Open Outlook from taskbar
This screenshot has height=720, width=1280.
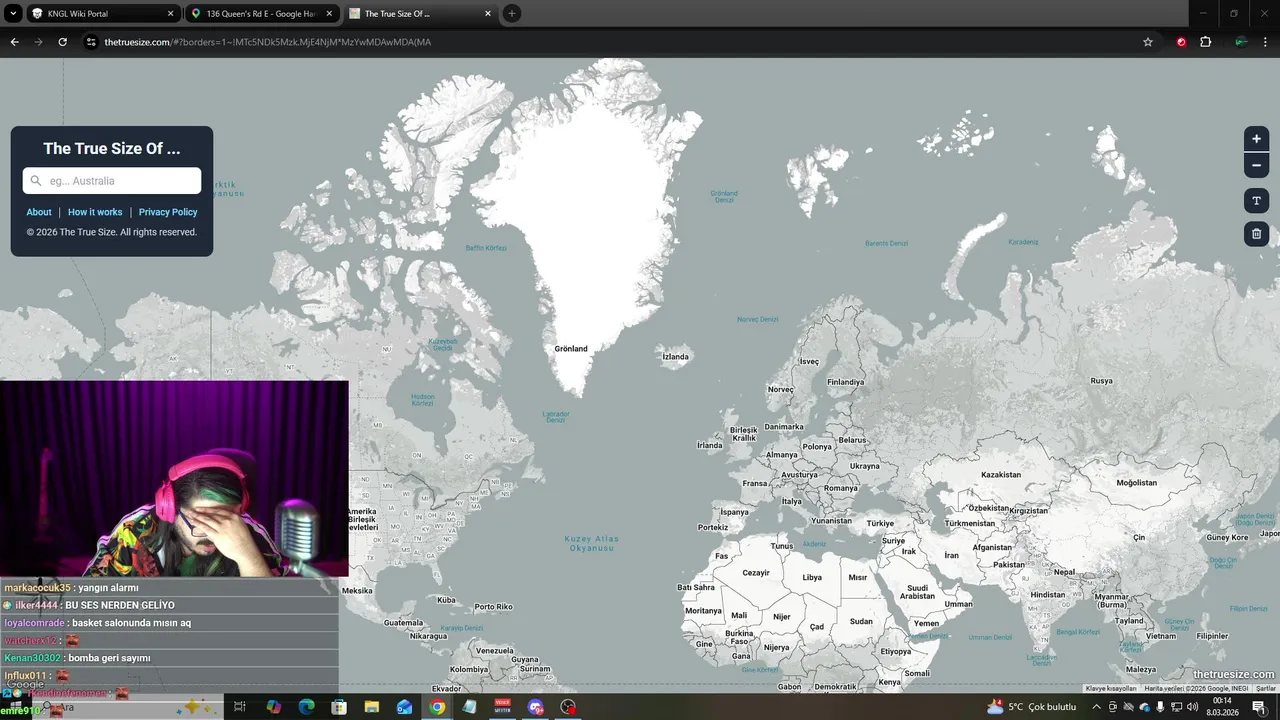pyautogui.click(x=404, y=707)
